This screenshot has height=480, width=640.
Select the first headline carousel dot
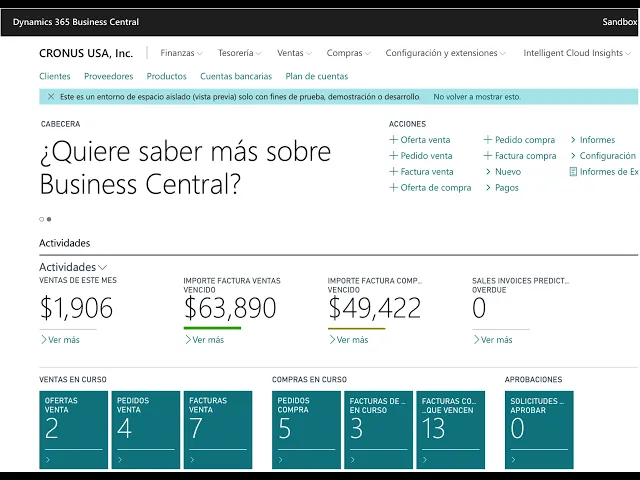click(41, 219)
